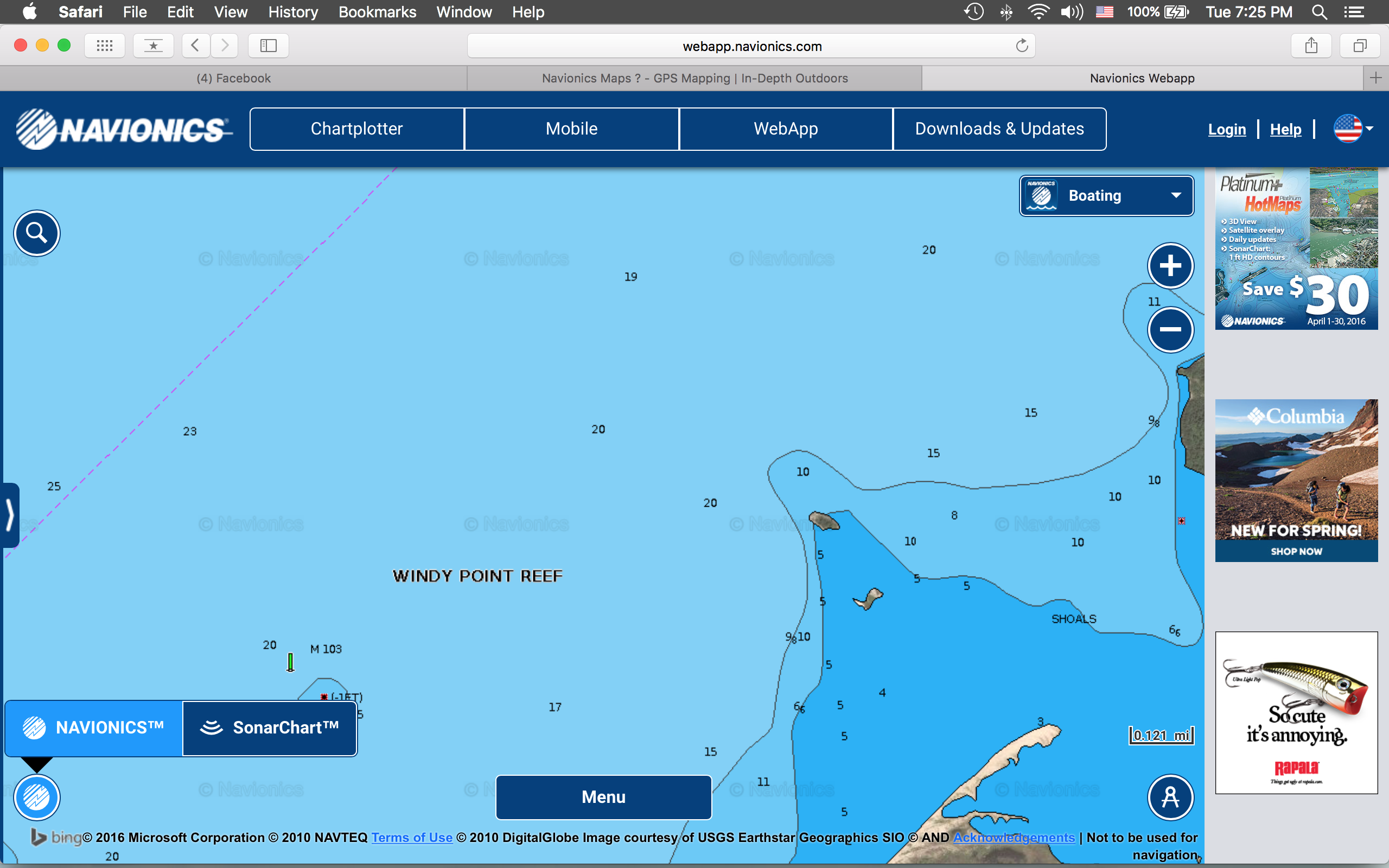The height and width of the screenshot is (868, 1389).
Task: Click the round Navionics chart layer button
Action: pyautogui.click(x=37, y=797)
